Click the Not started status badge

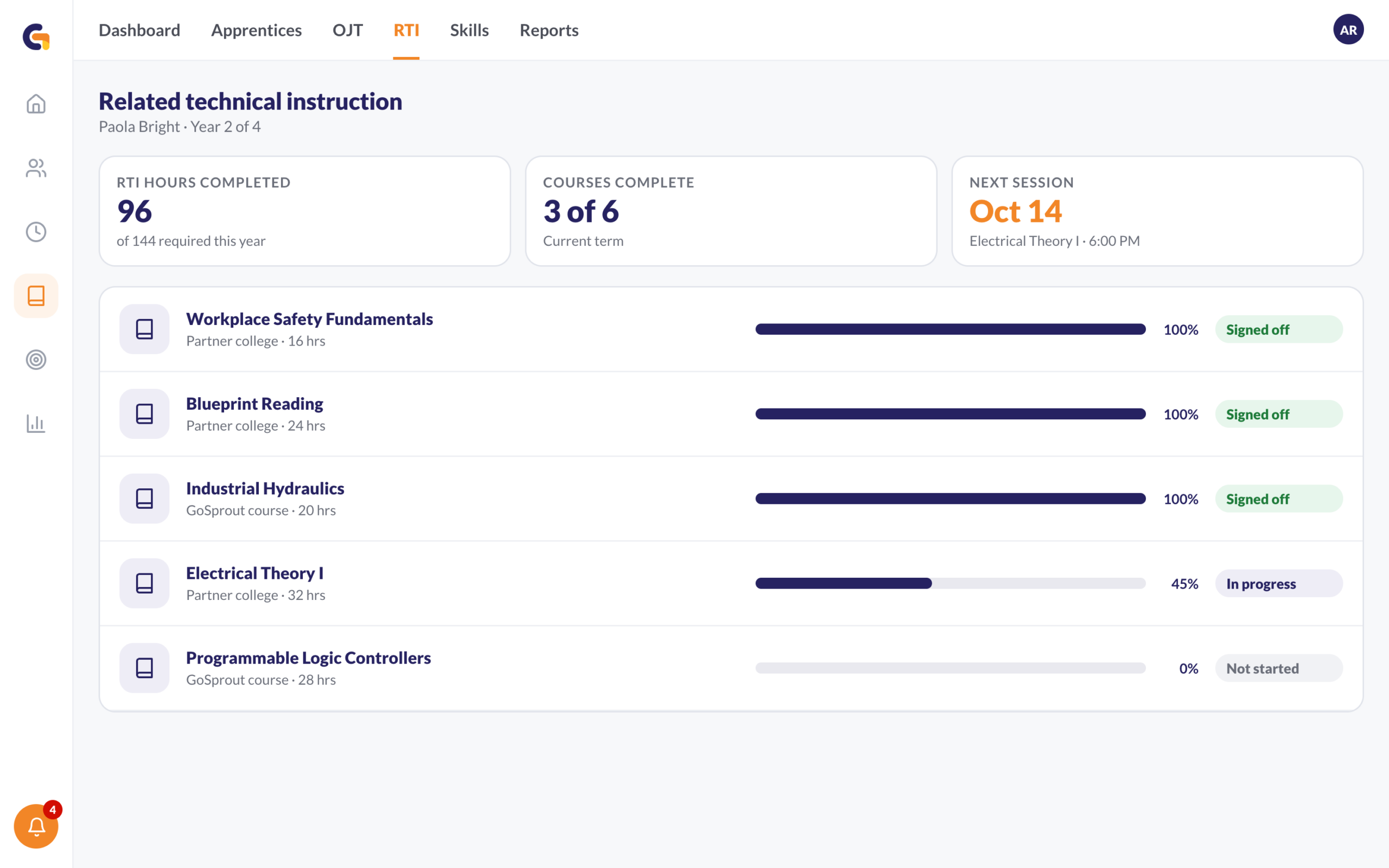(x=1279, y=668)
